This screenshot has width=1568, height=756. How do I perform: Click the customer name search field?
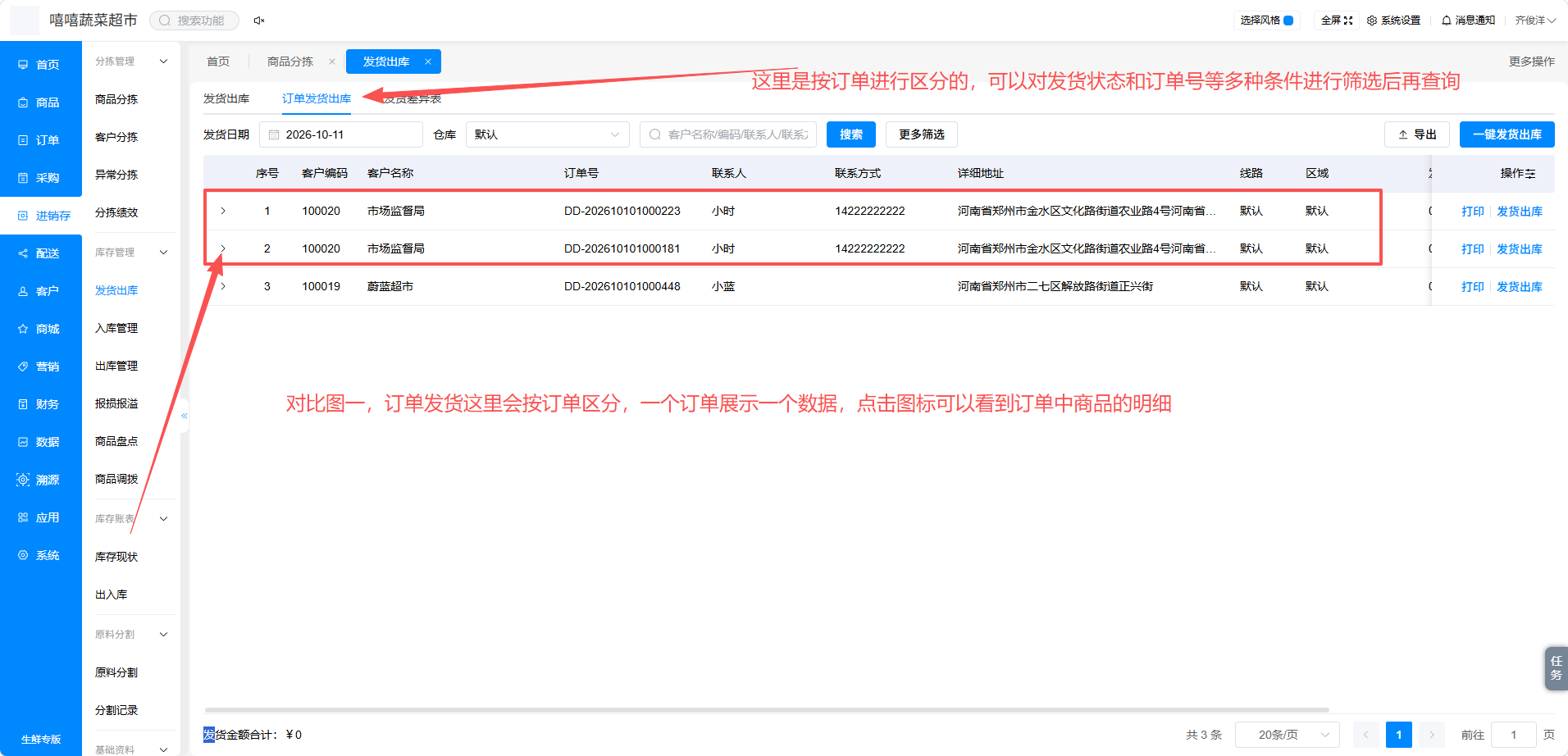(x=728, y=134)
